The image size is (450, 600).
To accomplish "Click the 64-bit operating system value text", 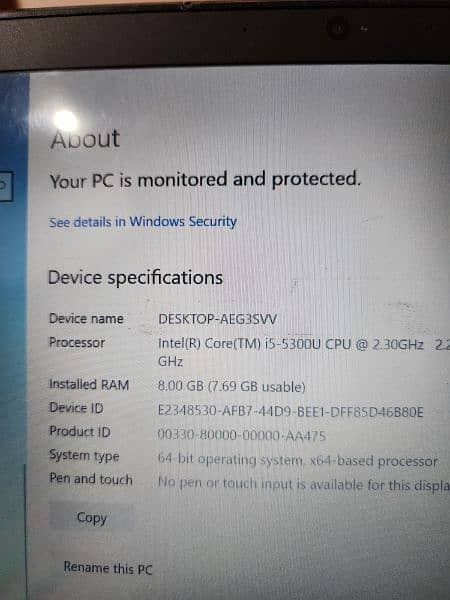I will click(x=297, y=461).
